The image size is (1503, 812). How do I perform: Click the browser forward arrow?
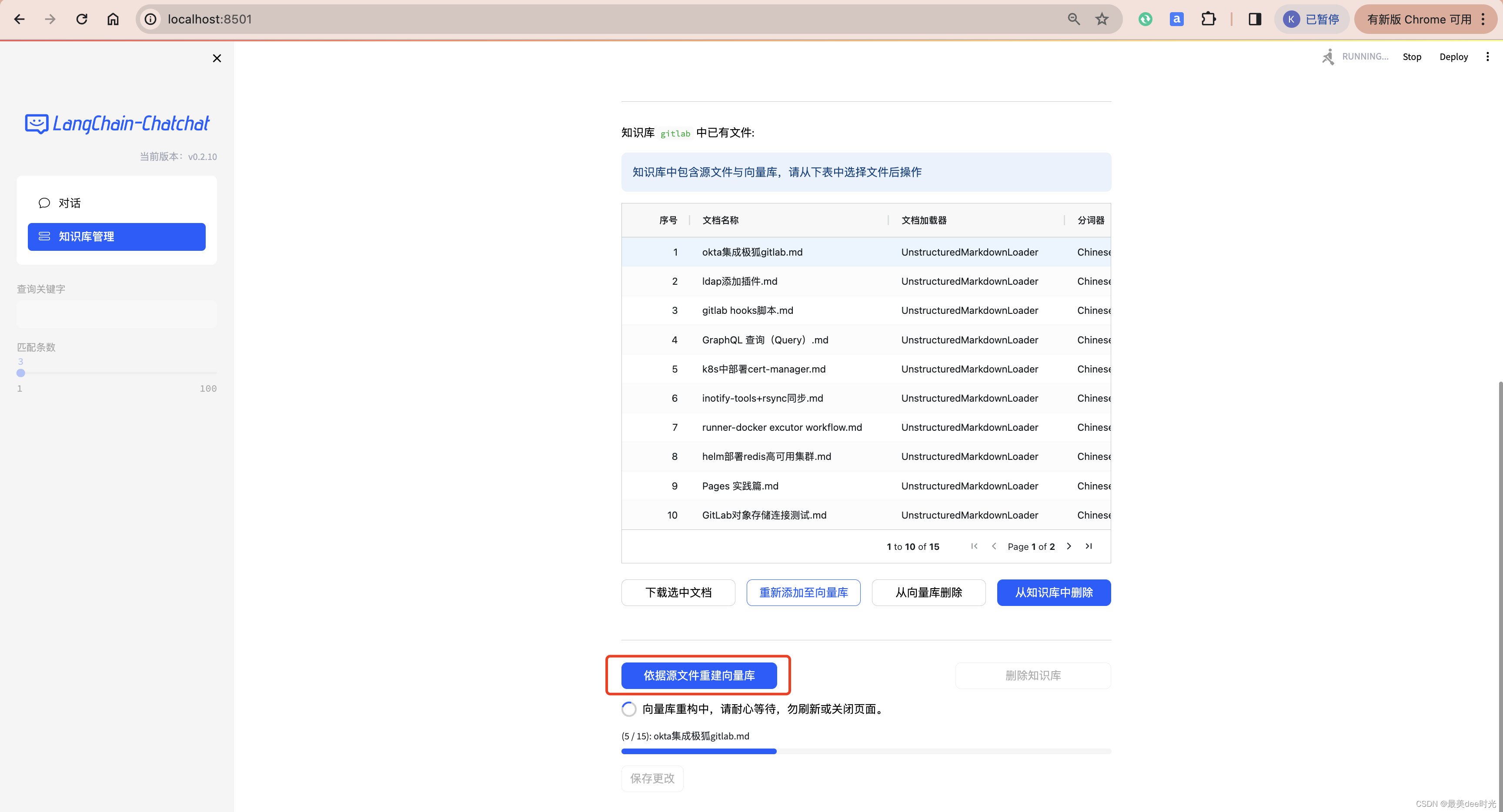click(x=51, y=19)
